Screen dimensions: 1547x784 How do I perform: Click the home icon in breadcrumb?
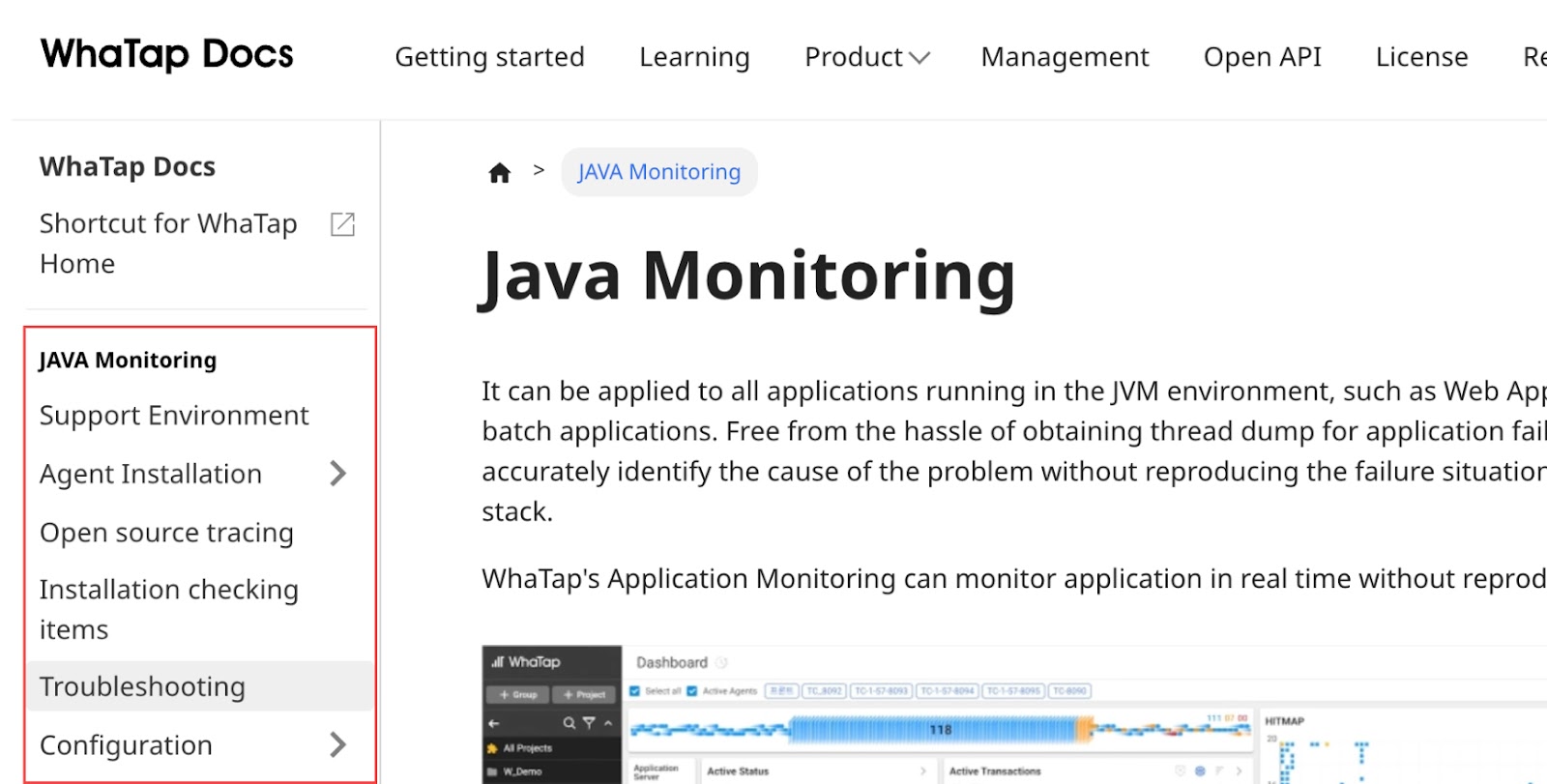point(499,173)
